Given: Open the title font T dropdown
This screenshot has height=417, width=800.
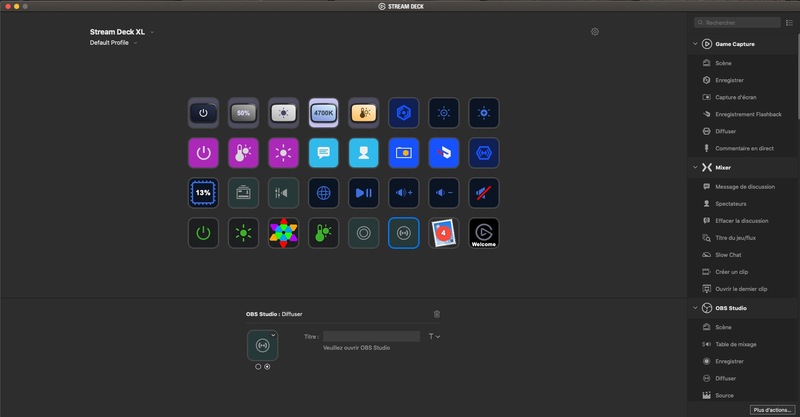Looking at the screenshot, I should click(434, 336).
